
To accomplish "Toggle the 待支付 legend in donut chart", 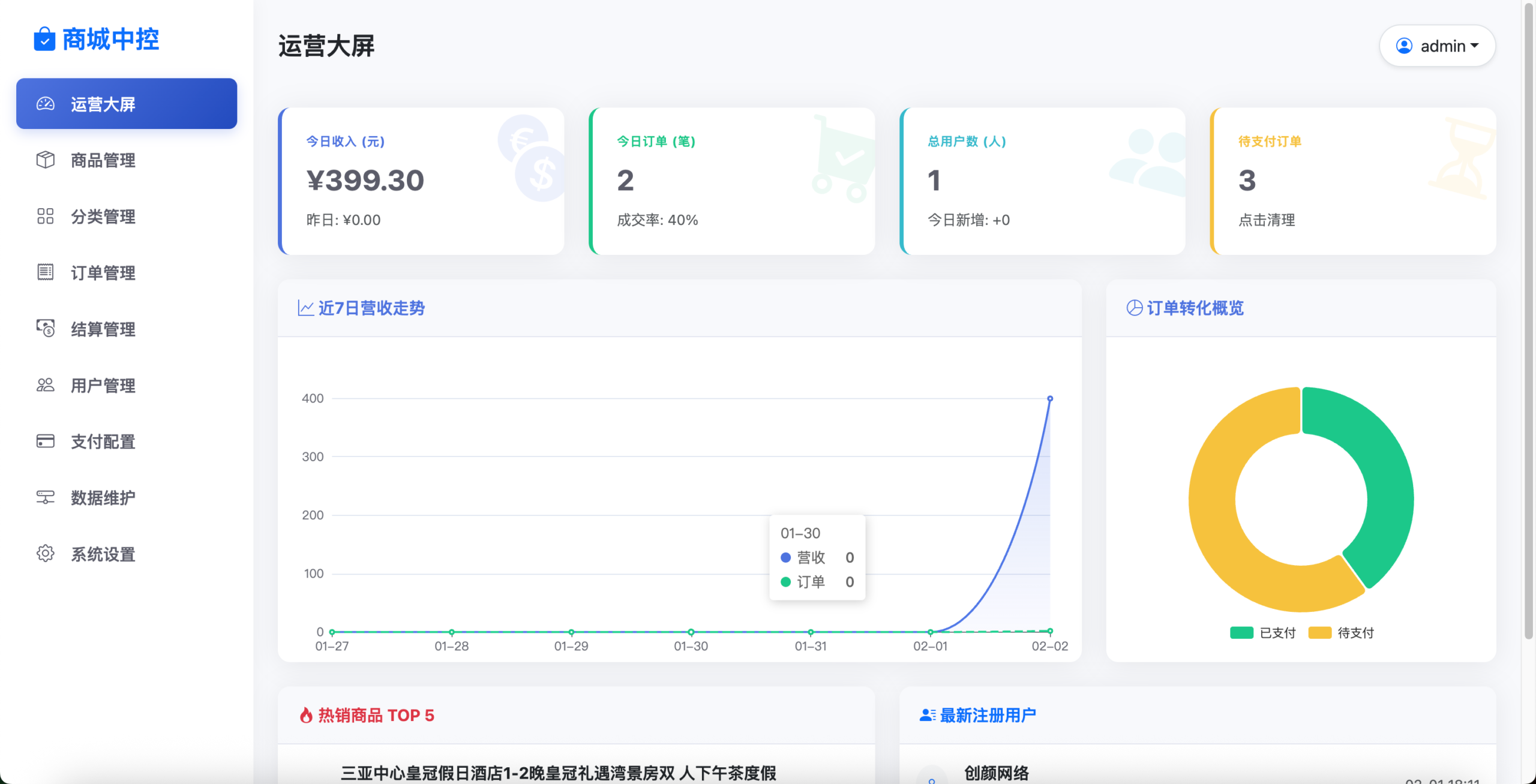I will tap(1342, 632).
